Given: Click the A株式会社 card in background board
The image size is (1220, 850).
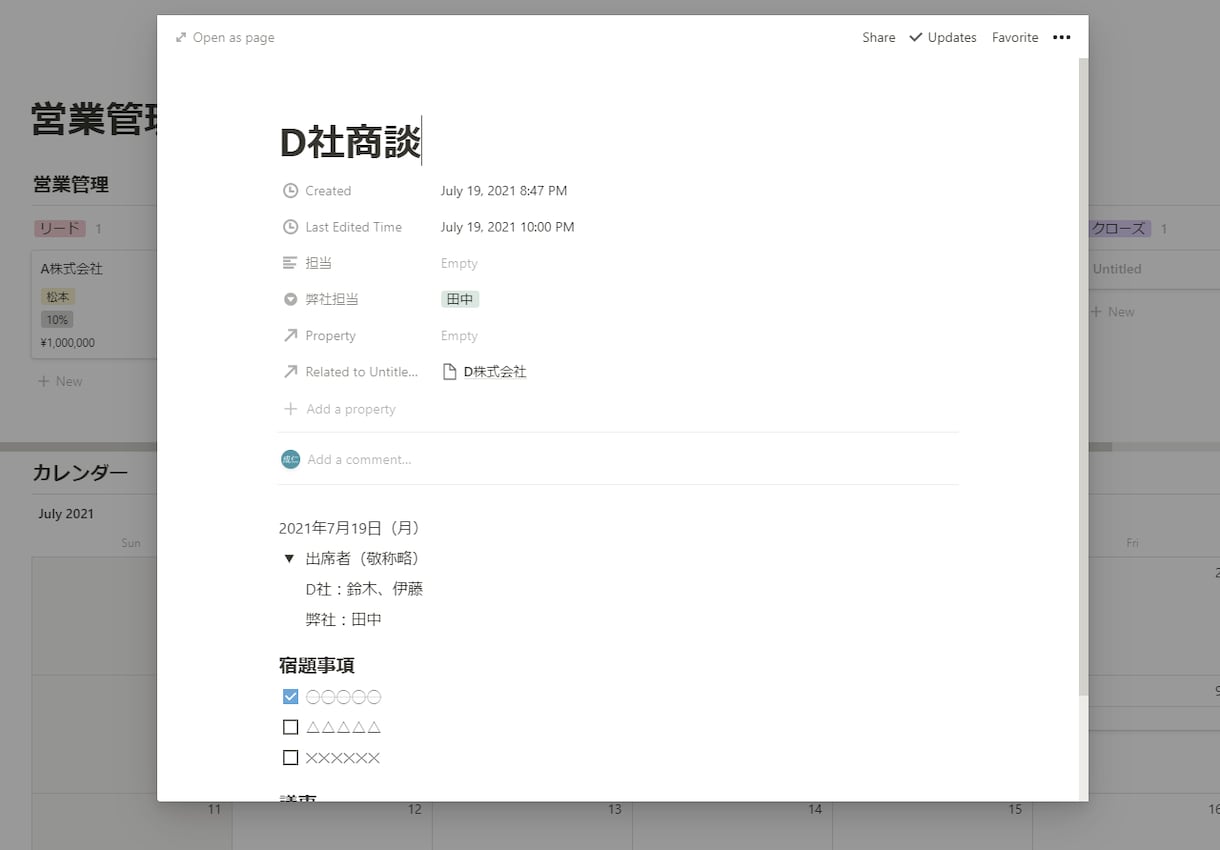Looking at the screenshot, I should (x=95, y=304).
